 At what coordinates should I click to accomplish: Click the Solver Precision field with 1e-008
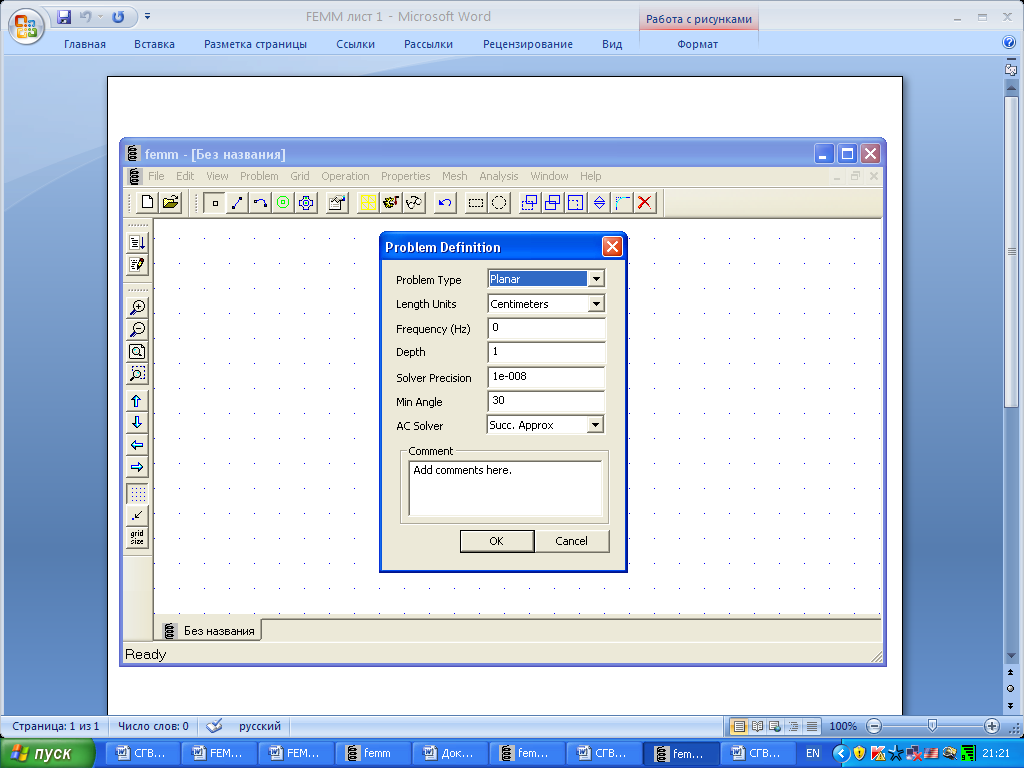click(x=546, y=377)
